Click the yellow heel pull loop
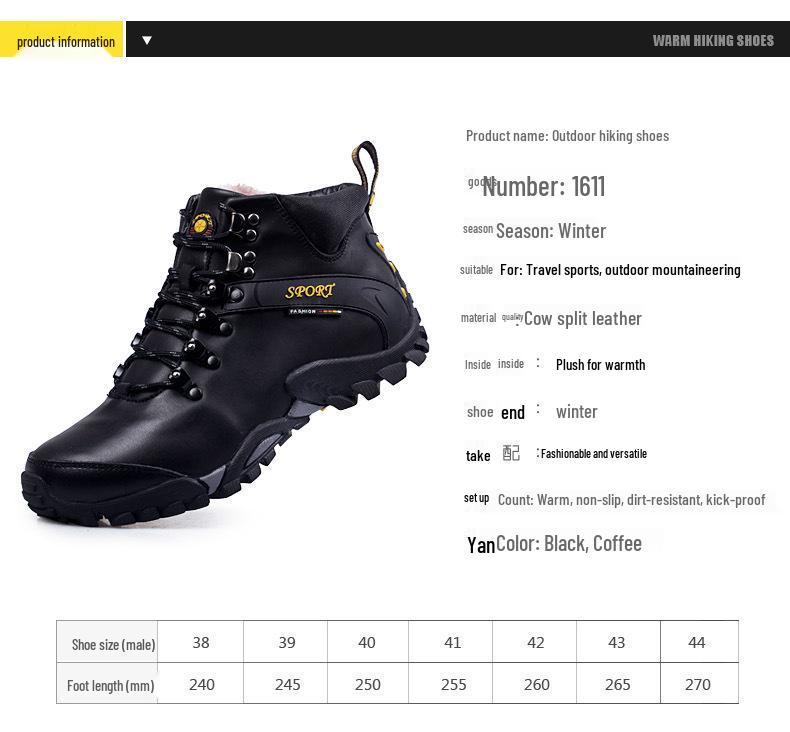The image size is (790, 732). click(366, 170)
